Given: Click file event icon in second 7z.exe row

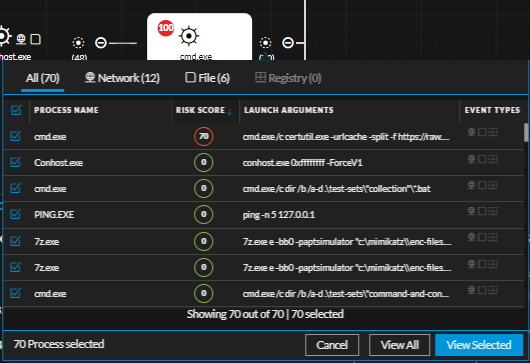Looking at the screenshot, I should coord(482,264).
